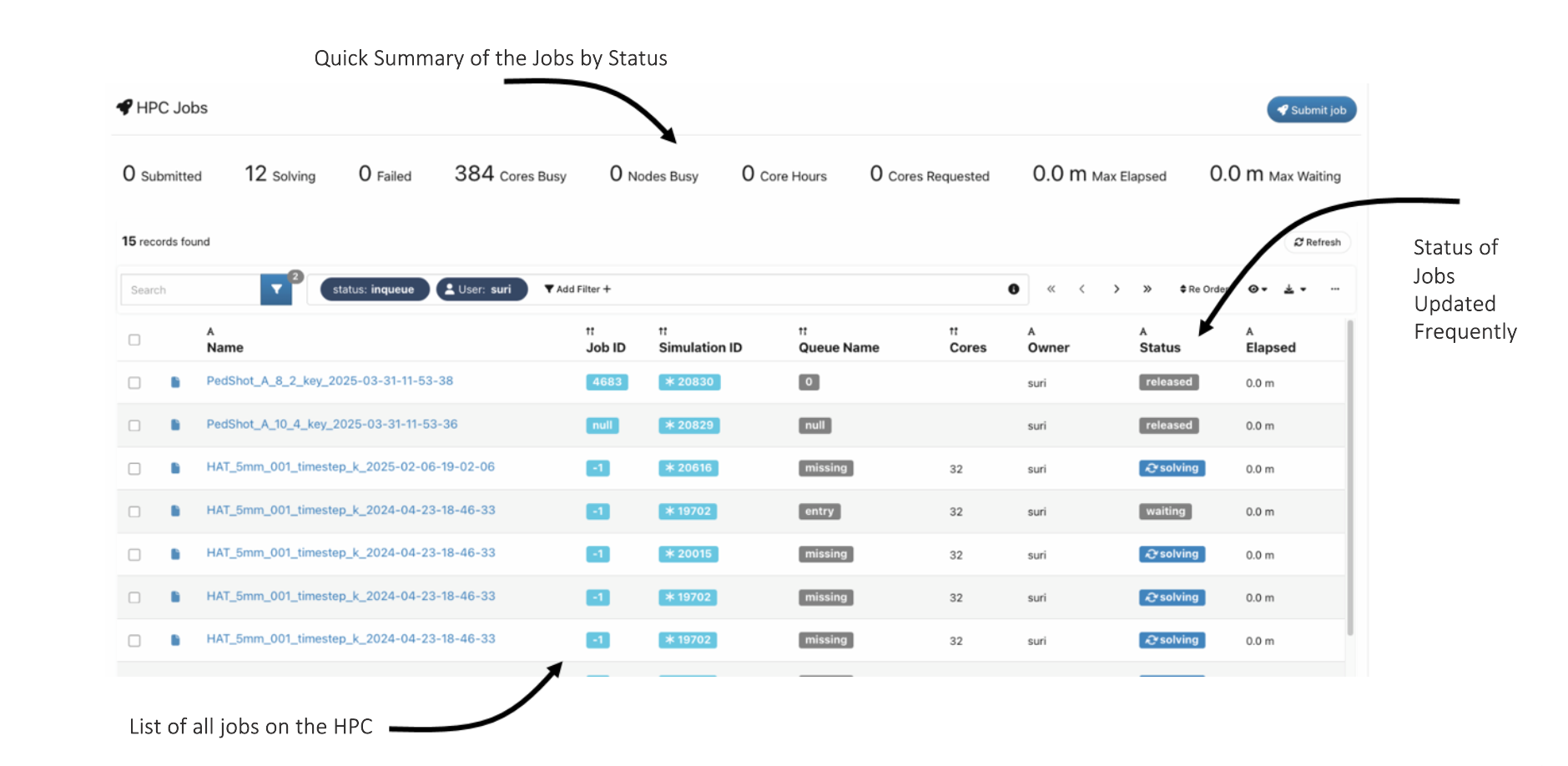Click the table's vertical scrollbar

1349,476
